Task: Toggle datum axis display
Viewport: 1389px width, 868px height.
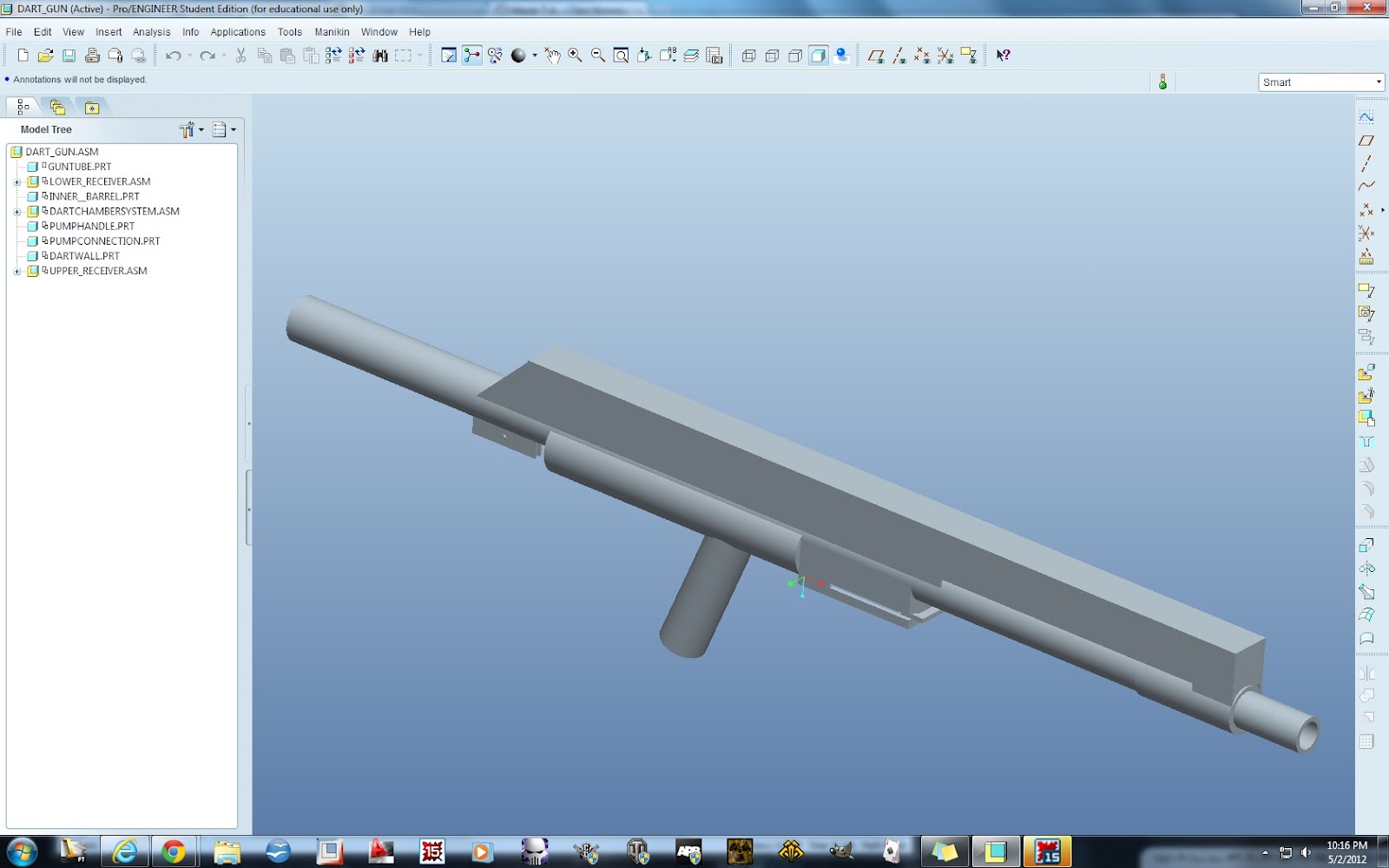Action: [x=899, y=55]
